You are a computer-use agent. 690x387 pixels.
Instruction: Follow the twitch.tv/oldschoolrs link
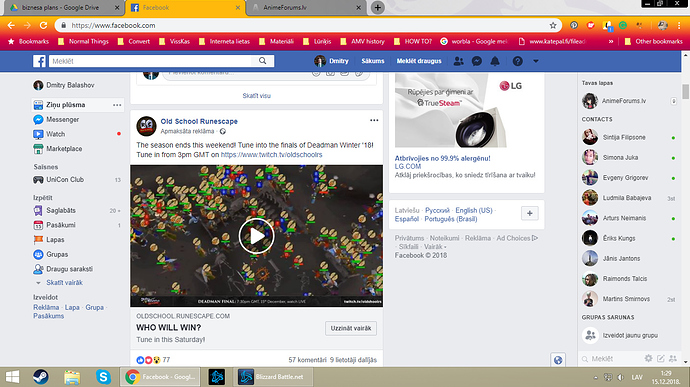pyautogui.click(x=271, y=155)
